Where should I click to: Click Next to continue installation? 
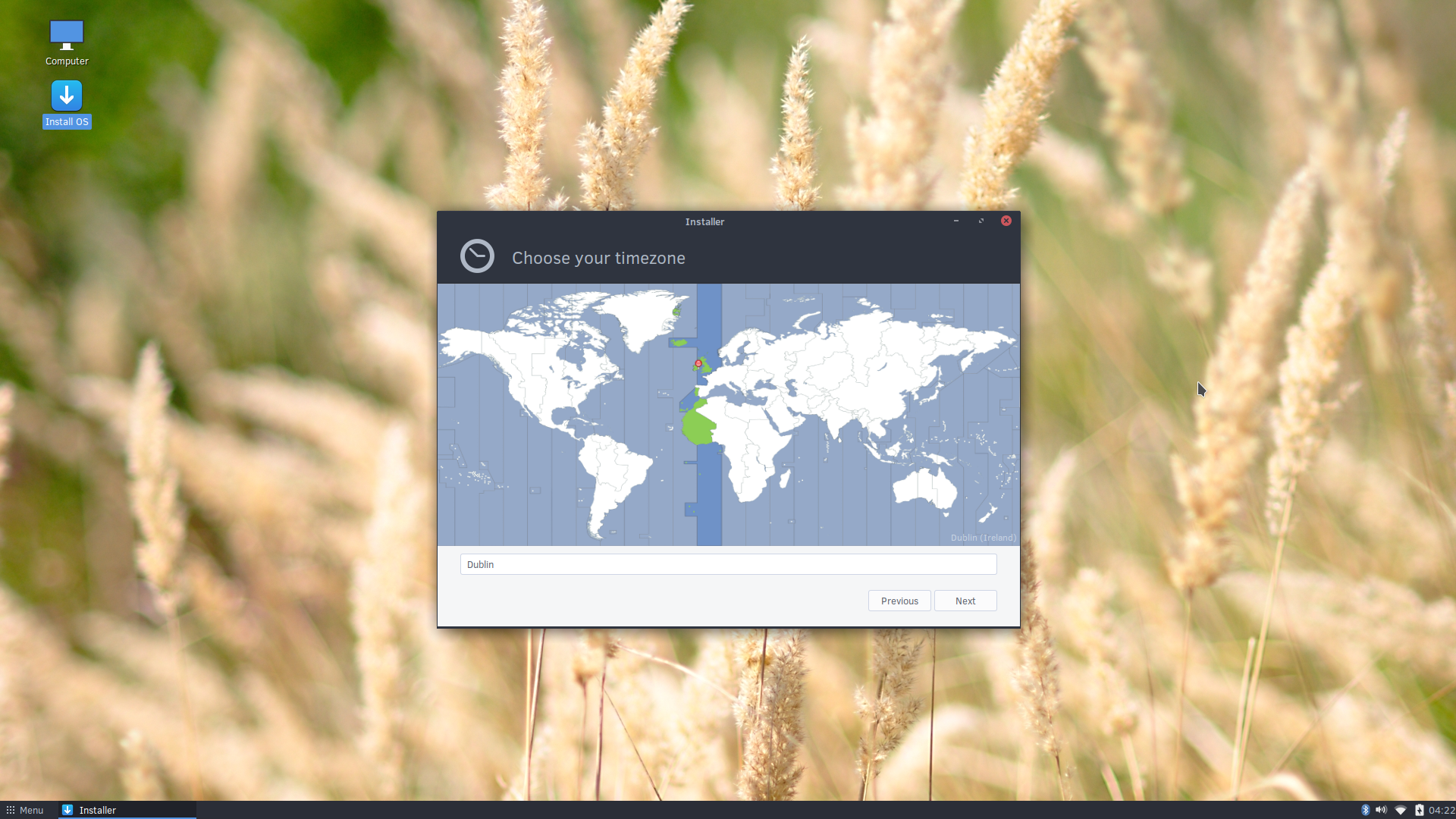965,601
